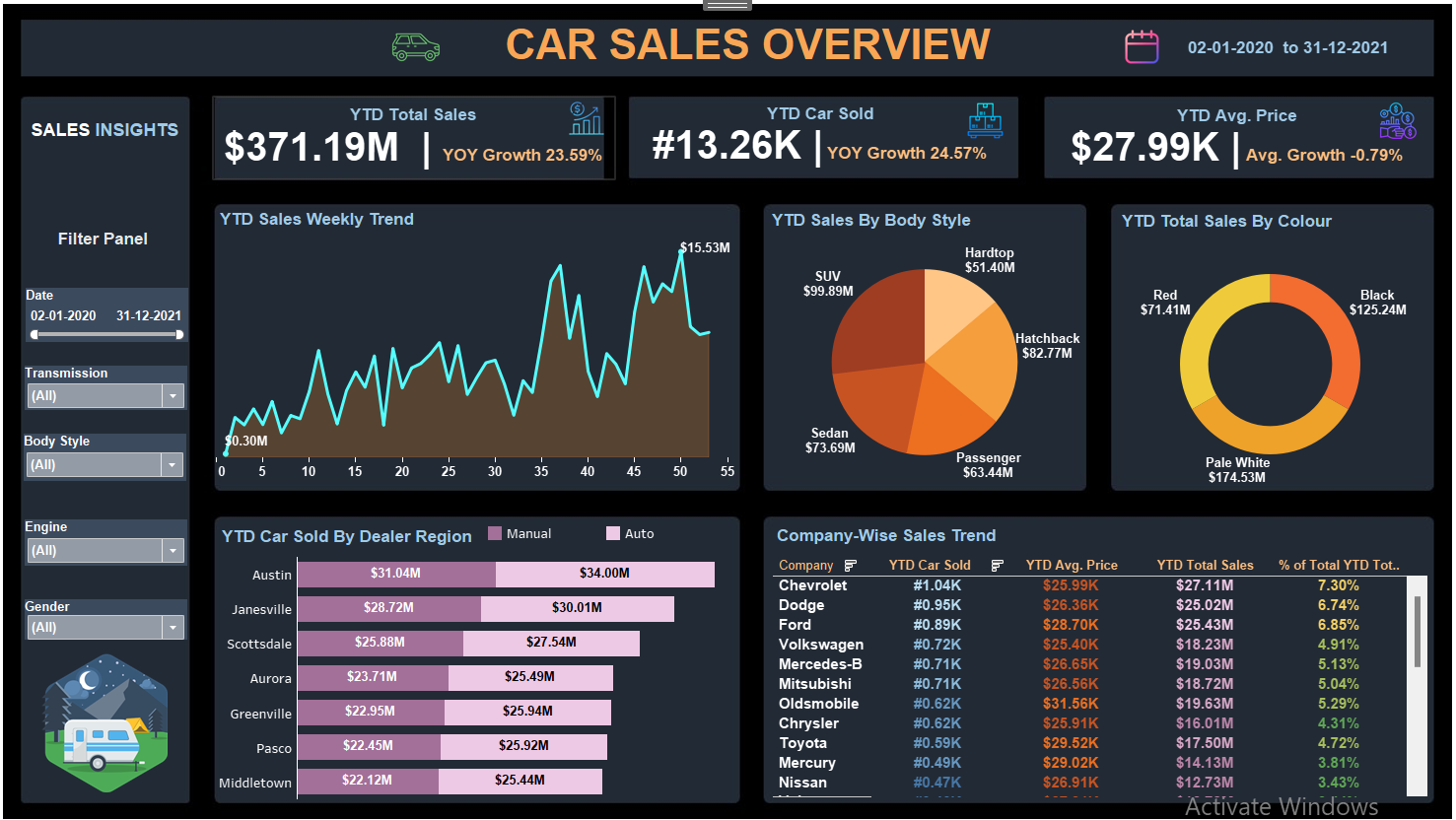Click the delivery boxes icon on YTD Car Sold
The height and width of the screenshot is (820, 1456).
coord(985,119)
